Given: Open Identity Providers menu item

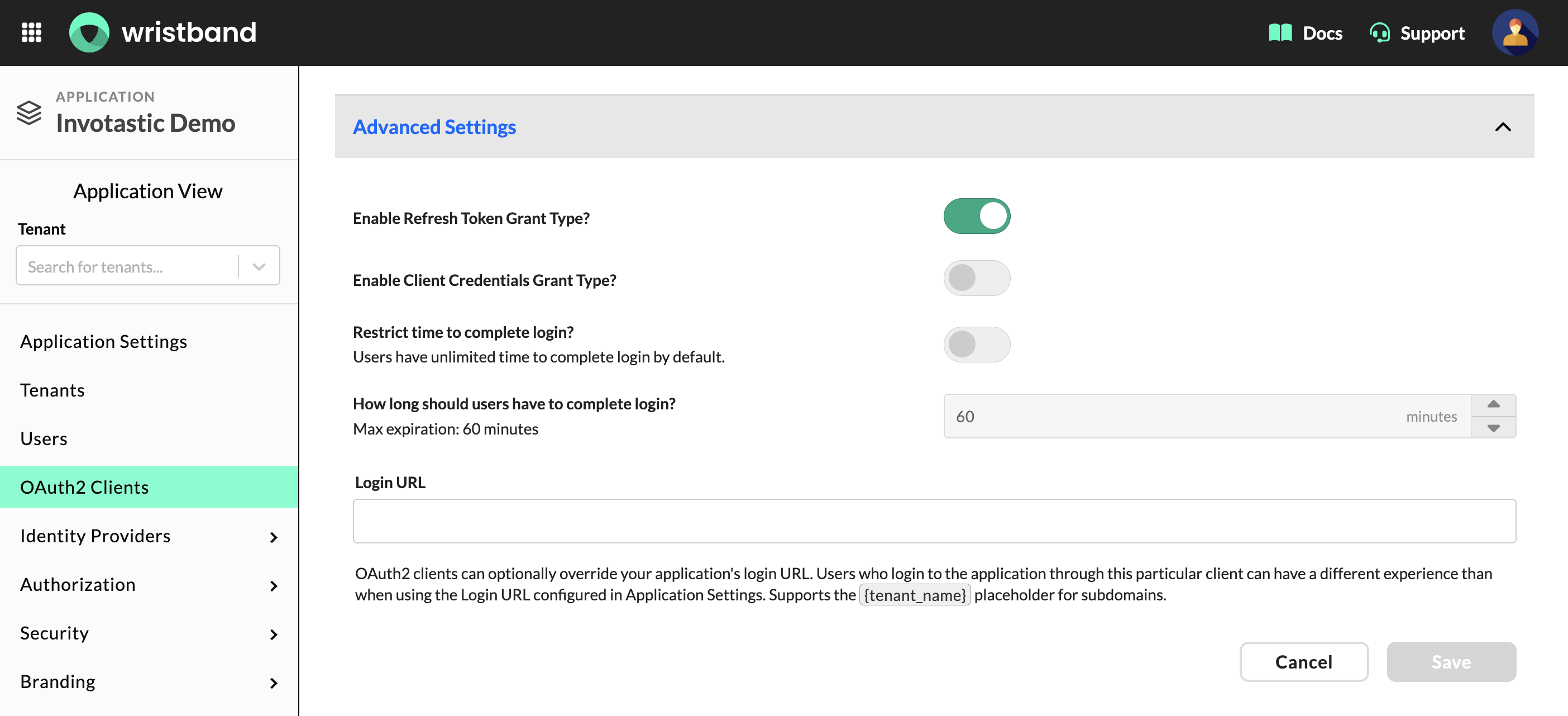Looking at the screenshot, I should pos(95,536).
